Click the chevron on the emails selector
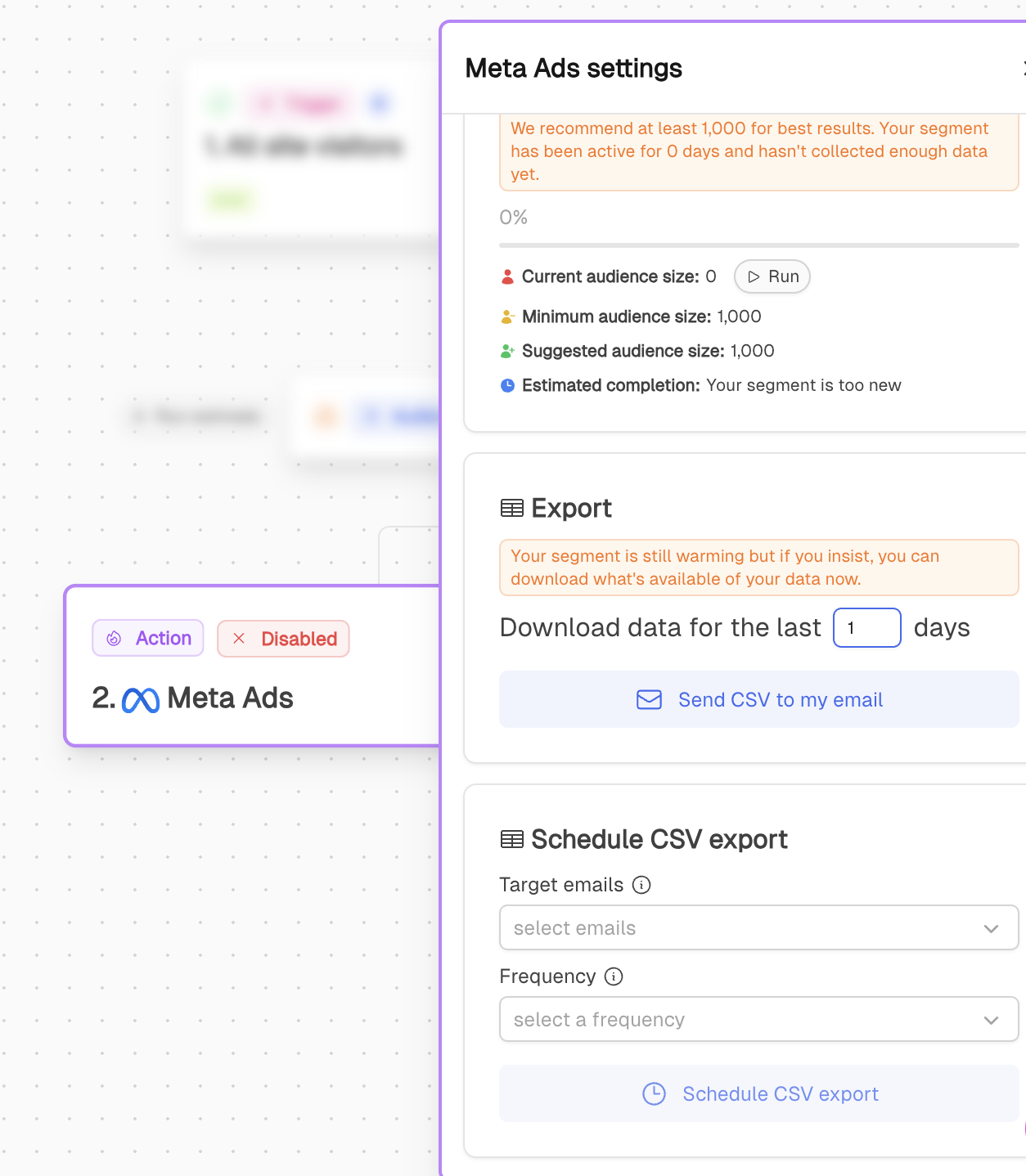The image size is (1026, 1176). click(991, 928)
